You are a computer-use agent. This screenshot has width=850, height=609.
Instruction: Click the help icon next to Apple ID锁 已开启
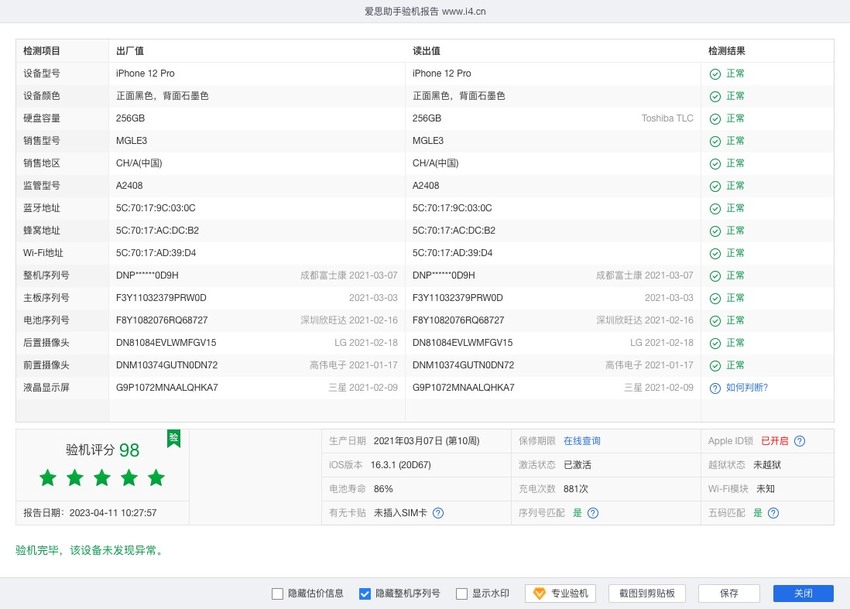[800, 441]
